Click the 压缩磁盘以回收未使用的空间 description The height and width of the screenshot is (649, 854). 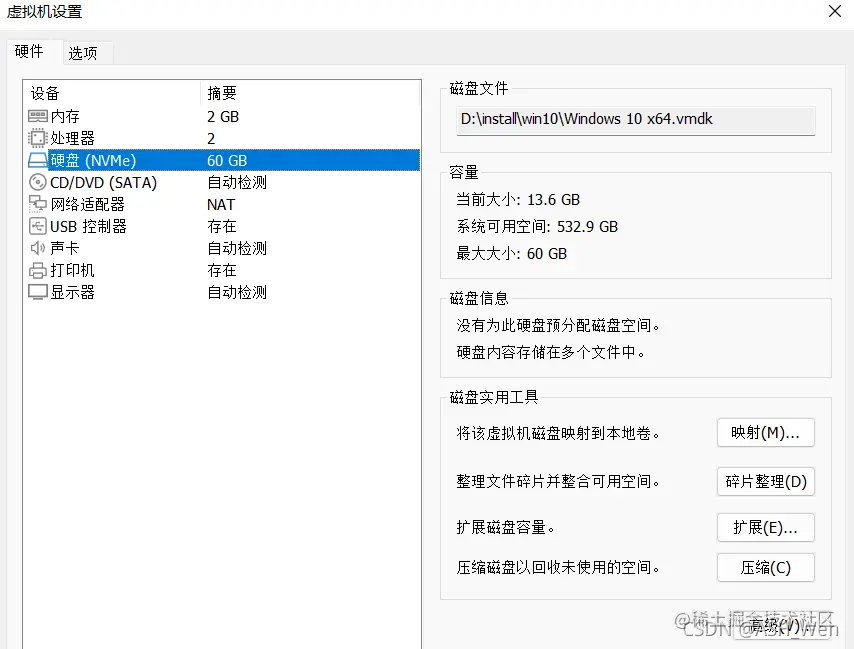[x=558, y=568]
